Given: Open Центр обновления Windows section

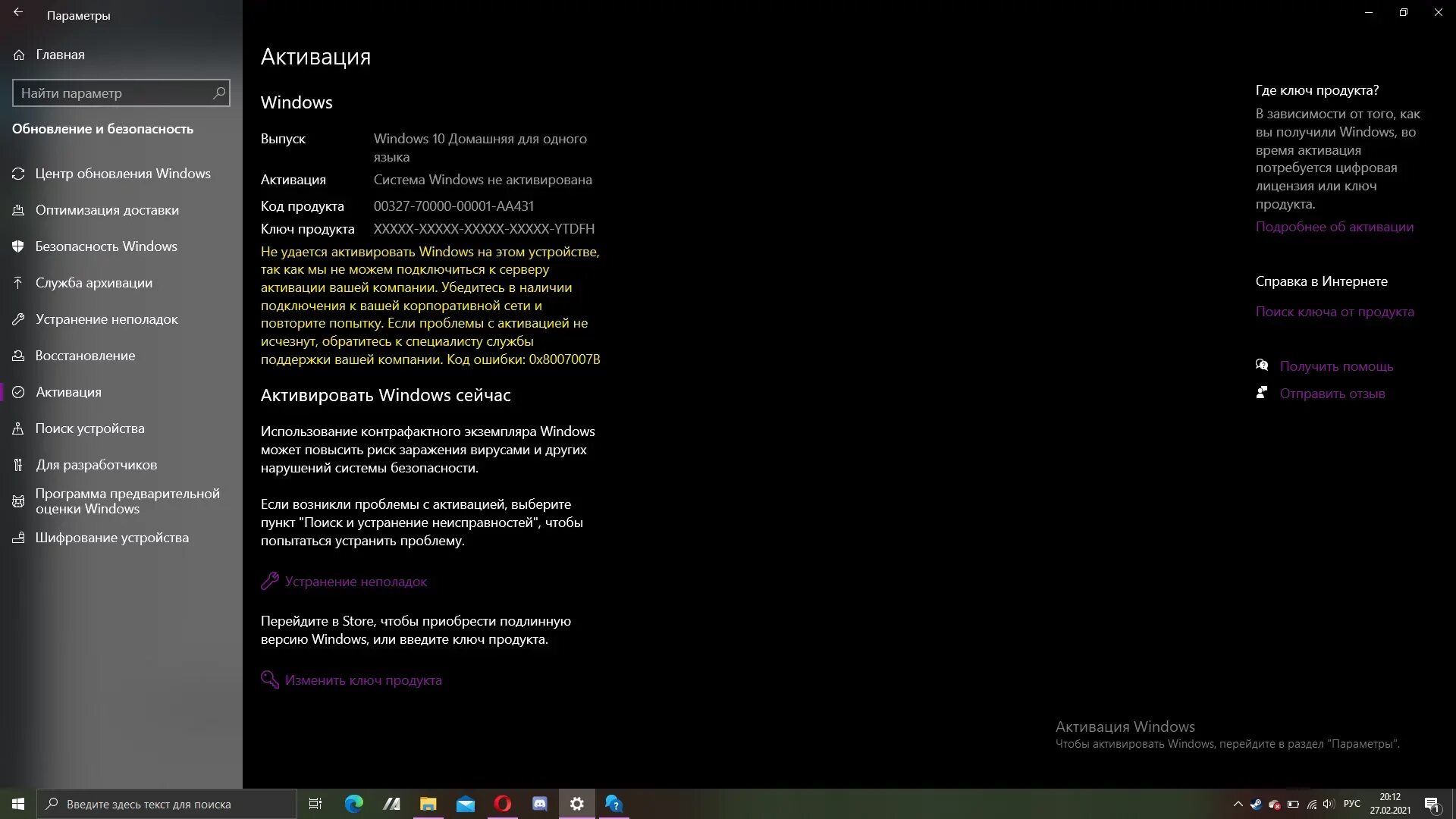Looking at the screenshot, I should coord(123,174).
